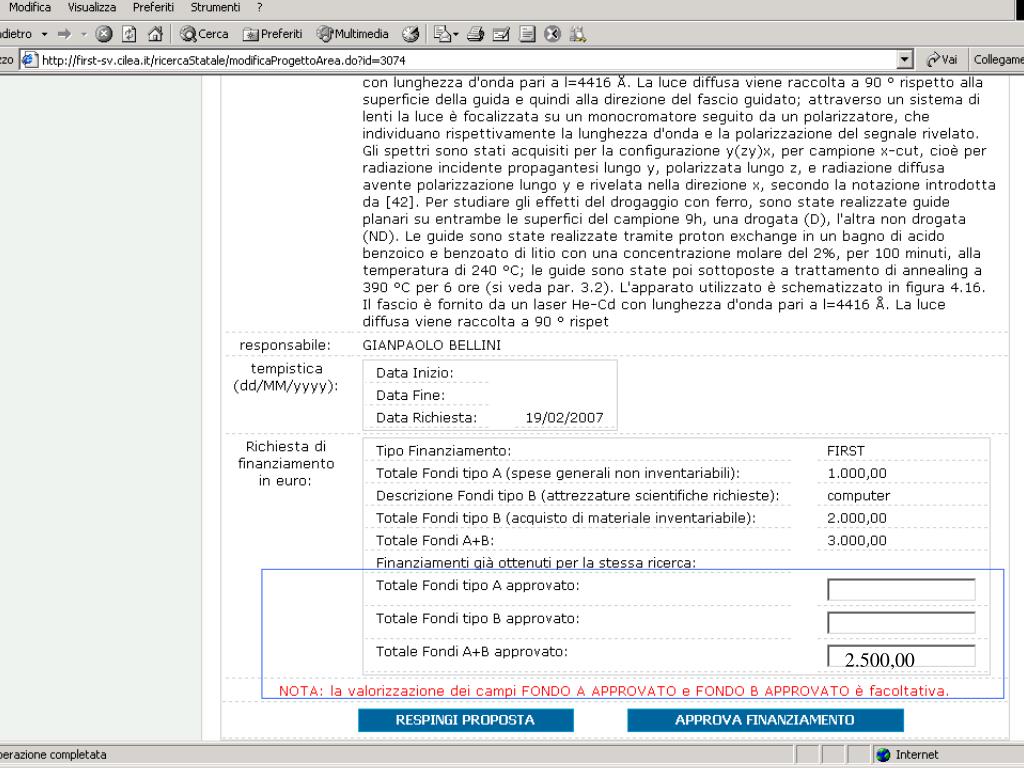The image size is (1024, 768).
Task: Click the Data Fine label
Action: 410,396
